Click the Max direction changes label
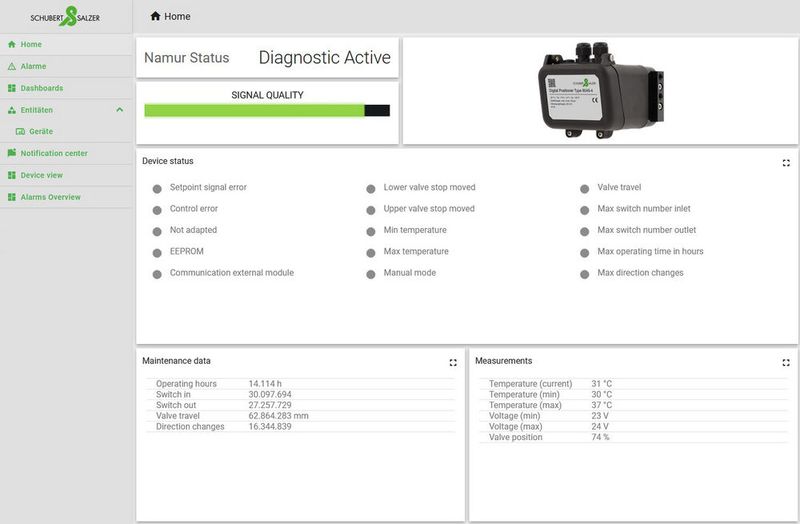The image size is (800, 524). 640,273
